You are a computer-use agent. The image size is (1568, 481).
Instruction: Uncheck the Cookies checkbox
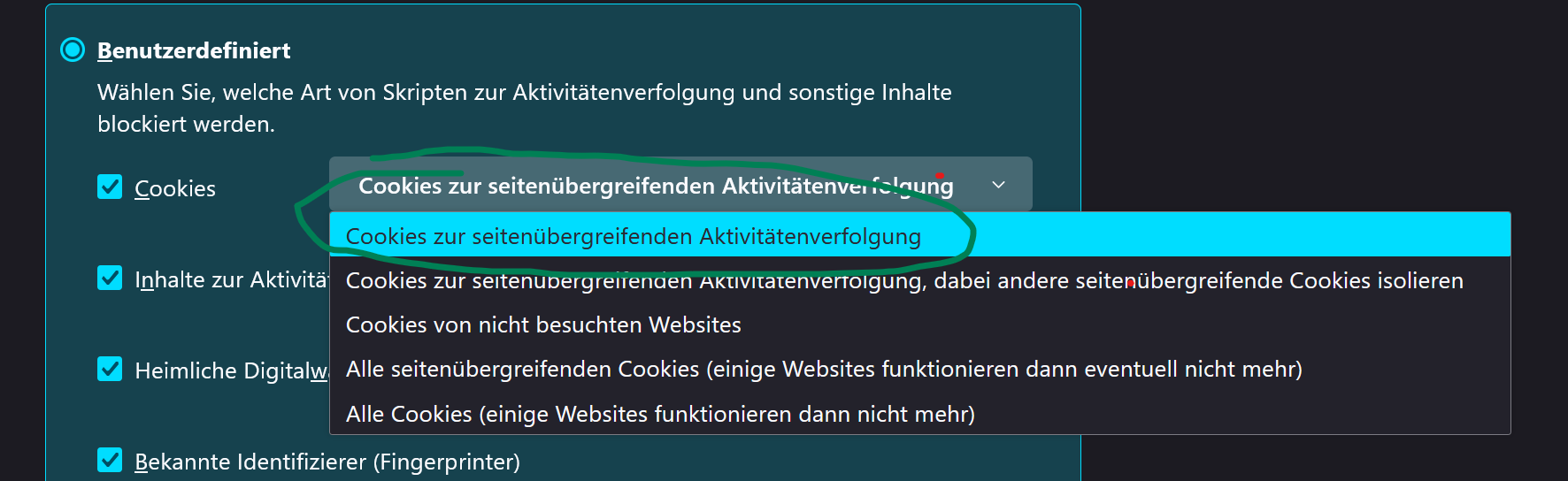click(110, 187)
